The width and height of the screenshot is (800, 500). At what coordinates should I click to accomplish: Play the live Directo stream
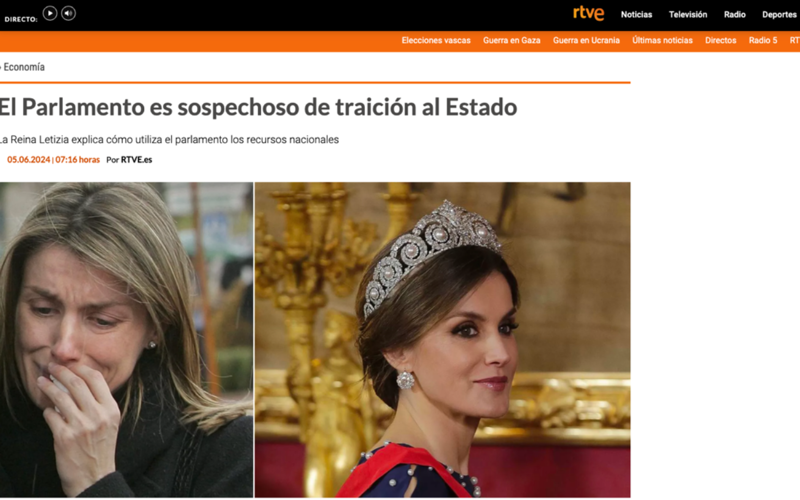coord(49,13)
